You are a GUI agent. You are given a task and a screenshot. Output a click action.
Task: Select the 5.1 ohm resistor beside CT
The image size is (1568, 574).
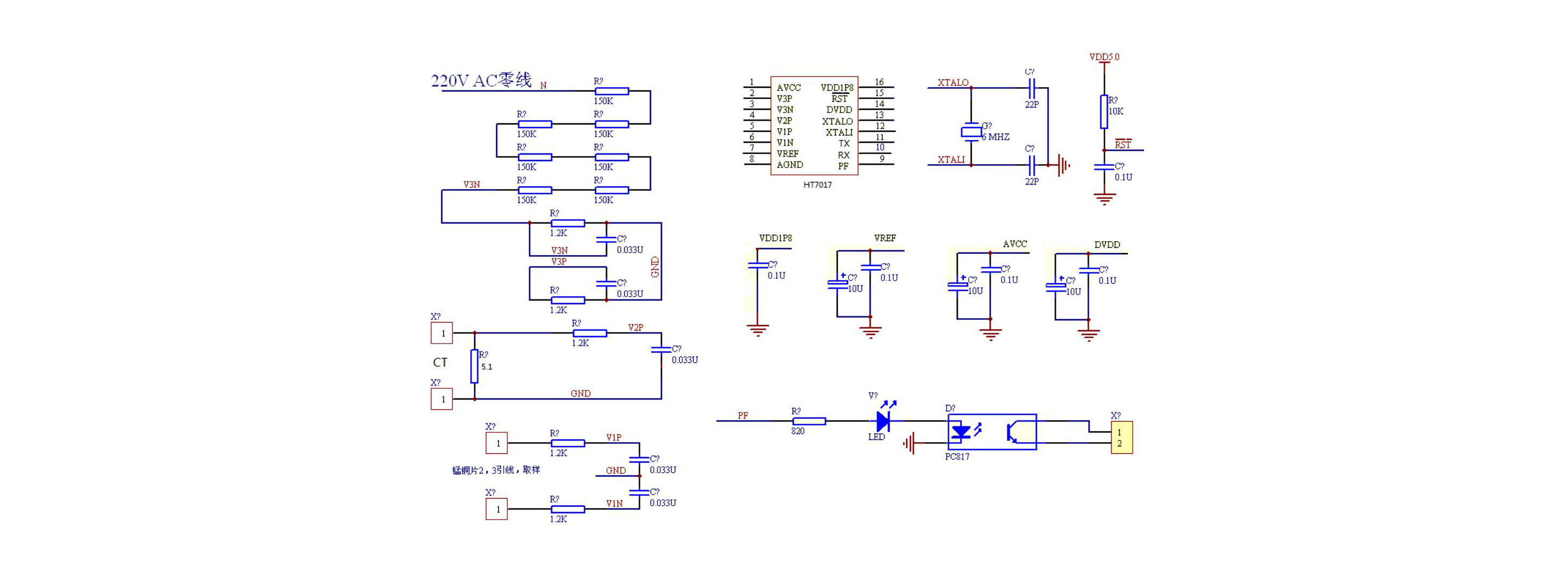click(474, 366)
